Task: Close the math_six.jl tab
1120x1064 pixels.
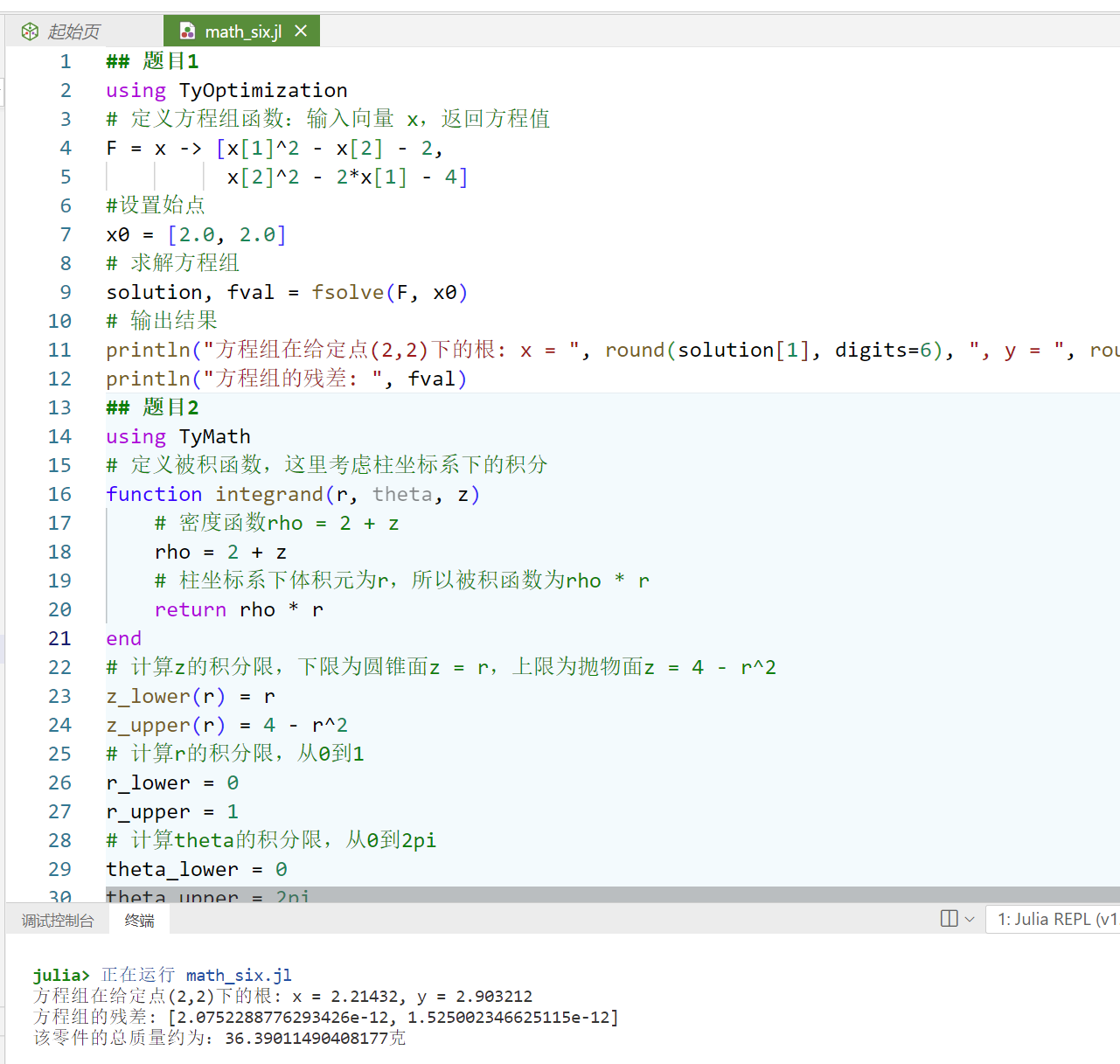Action: [301, 31]
